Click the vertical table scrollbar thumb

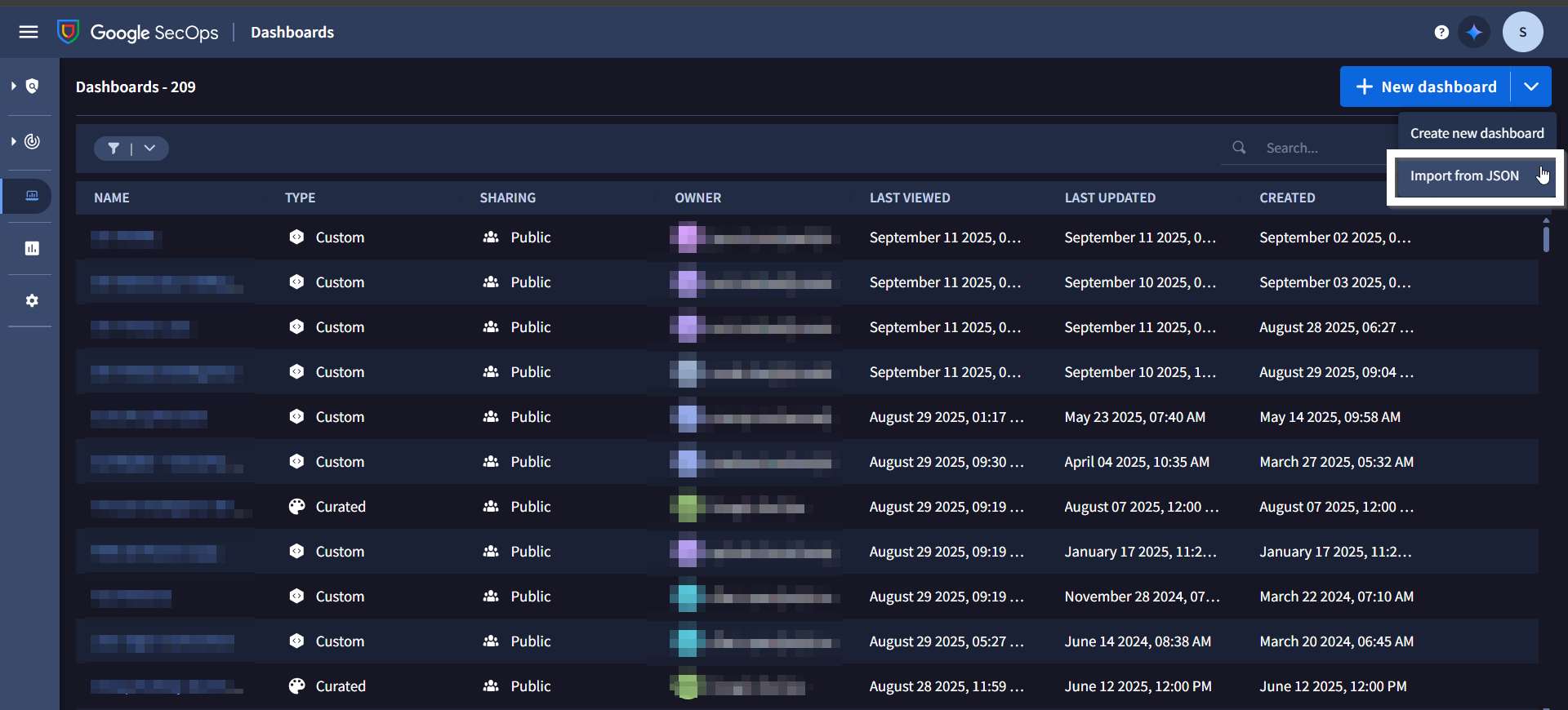[x=1546, y=238]
